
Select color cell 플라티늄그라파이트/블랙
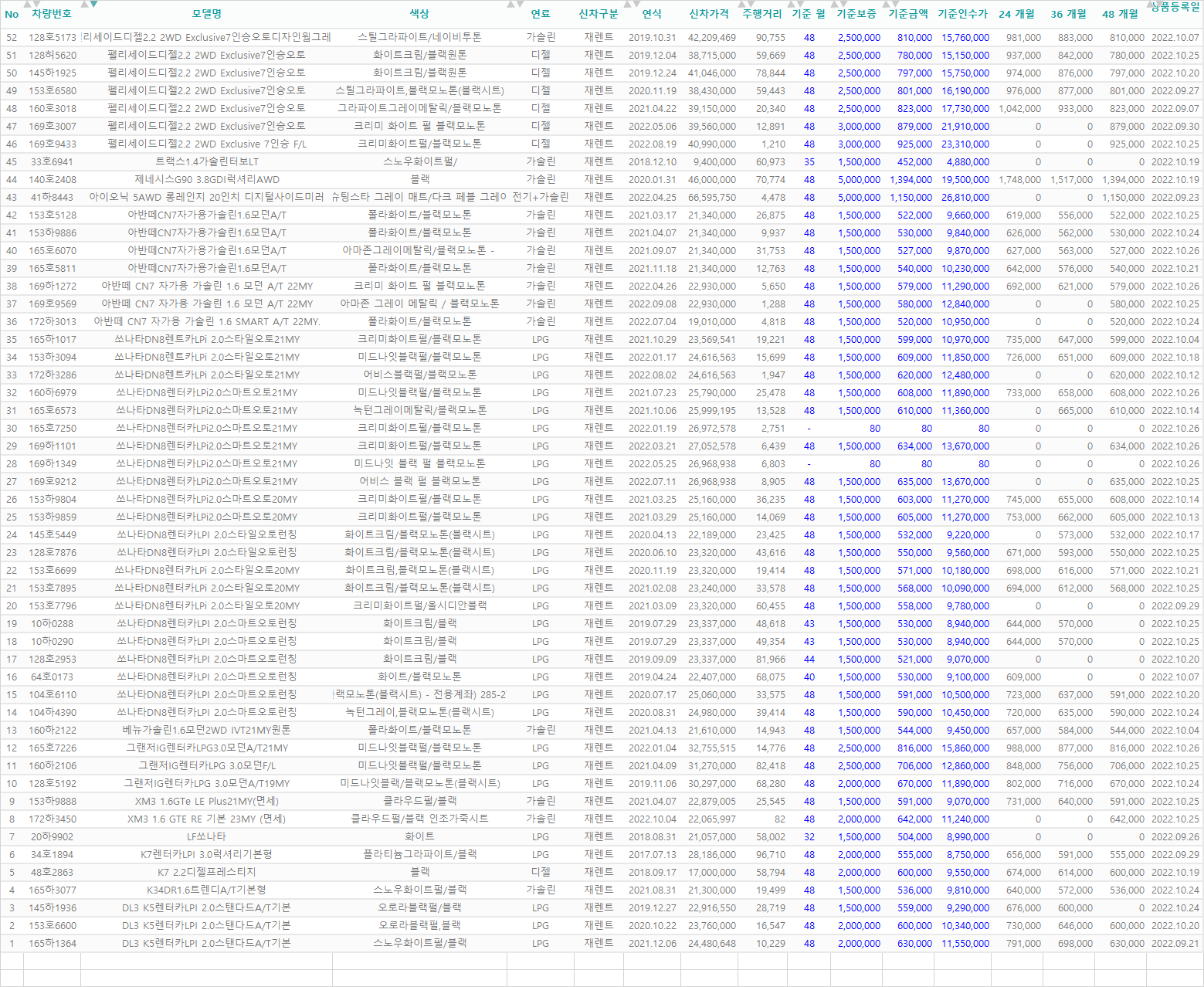420,855
